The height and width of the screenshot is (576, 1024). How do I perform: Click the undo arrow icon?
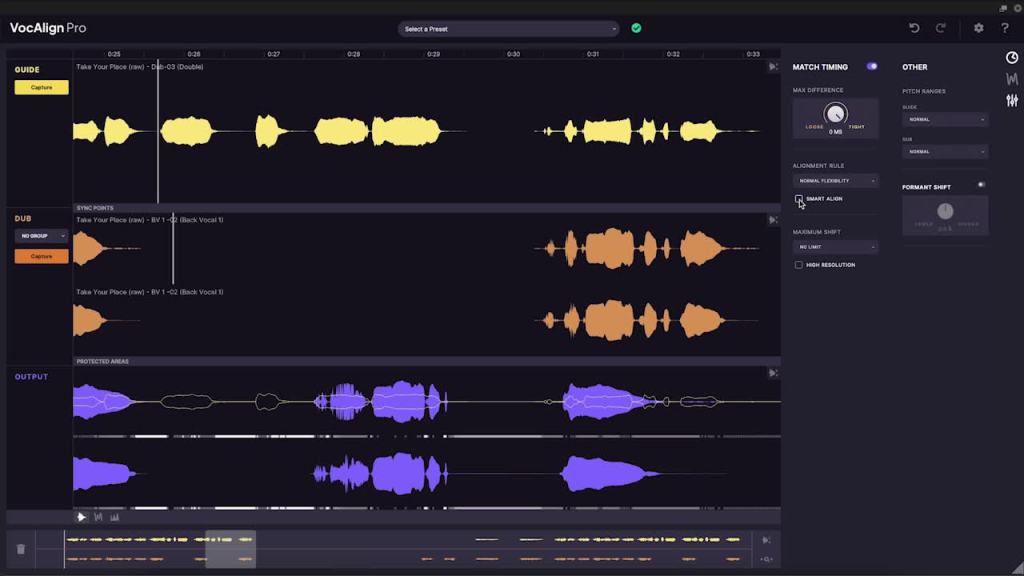click(x=914, y=28)
